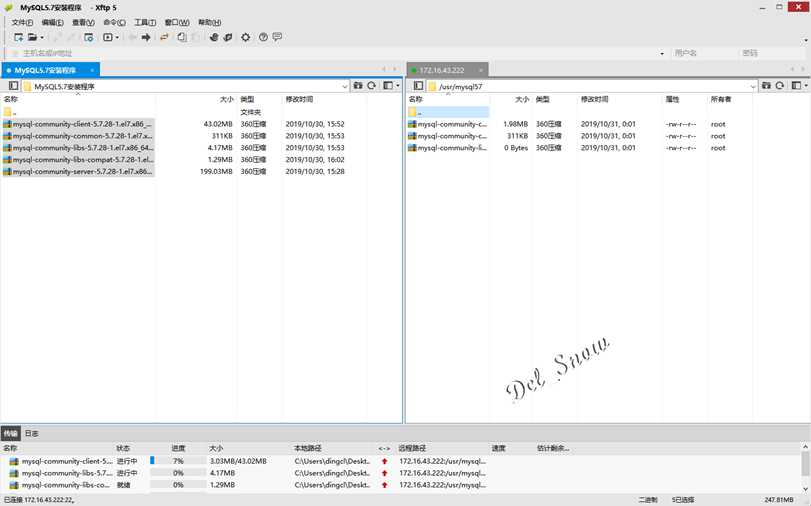Image resolution: width=811 pixels, height=506 pixels.
Task: Sort remote files by 属性 column
Action: pos(672,99)
